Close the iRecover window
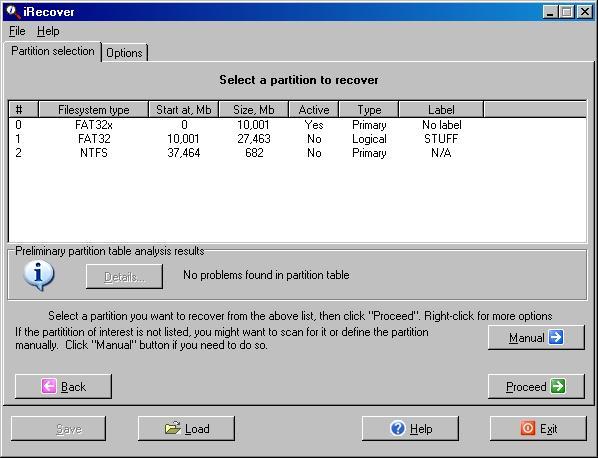 point(585,12)
